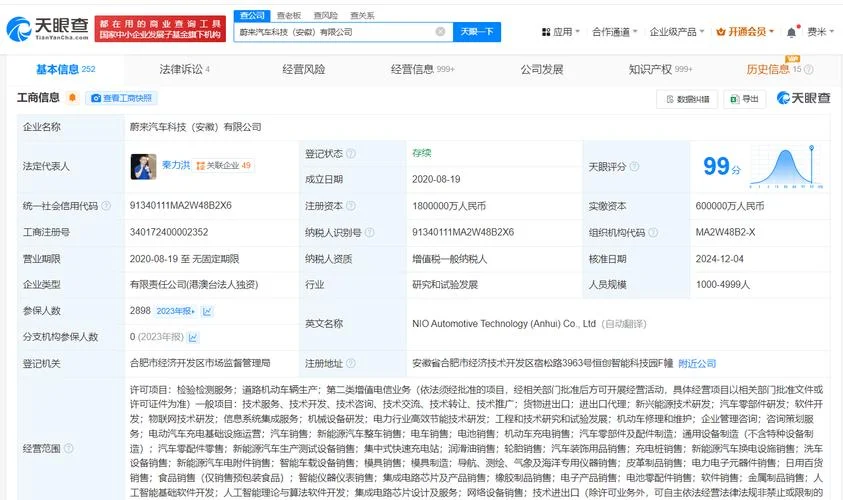Click the help icon beside 纳税人识别号
The height and width of the screenshot is (500, 843).
(x=369, y=232)
